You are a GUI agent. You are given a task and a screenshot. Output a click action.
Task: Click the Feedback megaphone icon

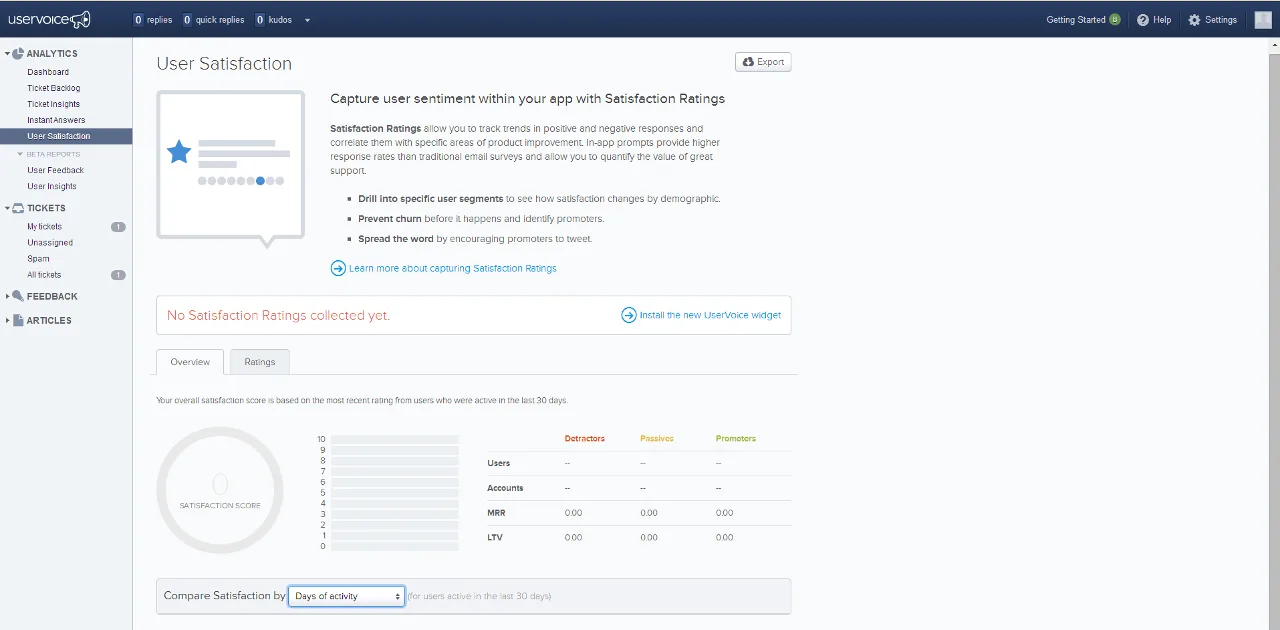(18, 296)
